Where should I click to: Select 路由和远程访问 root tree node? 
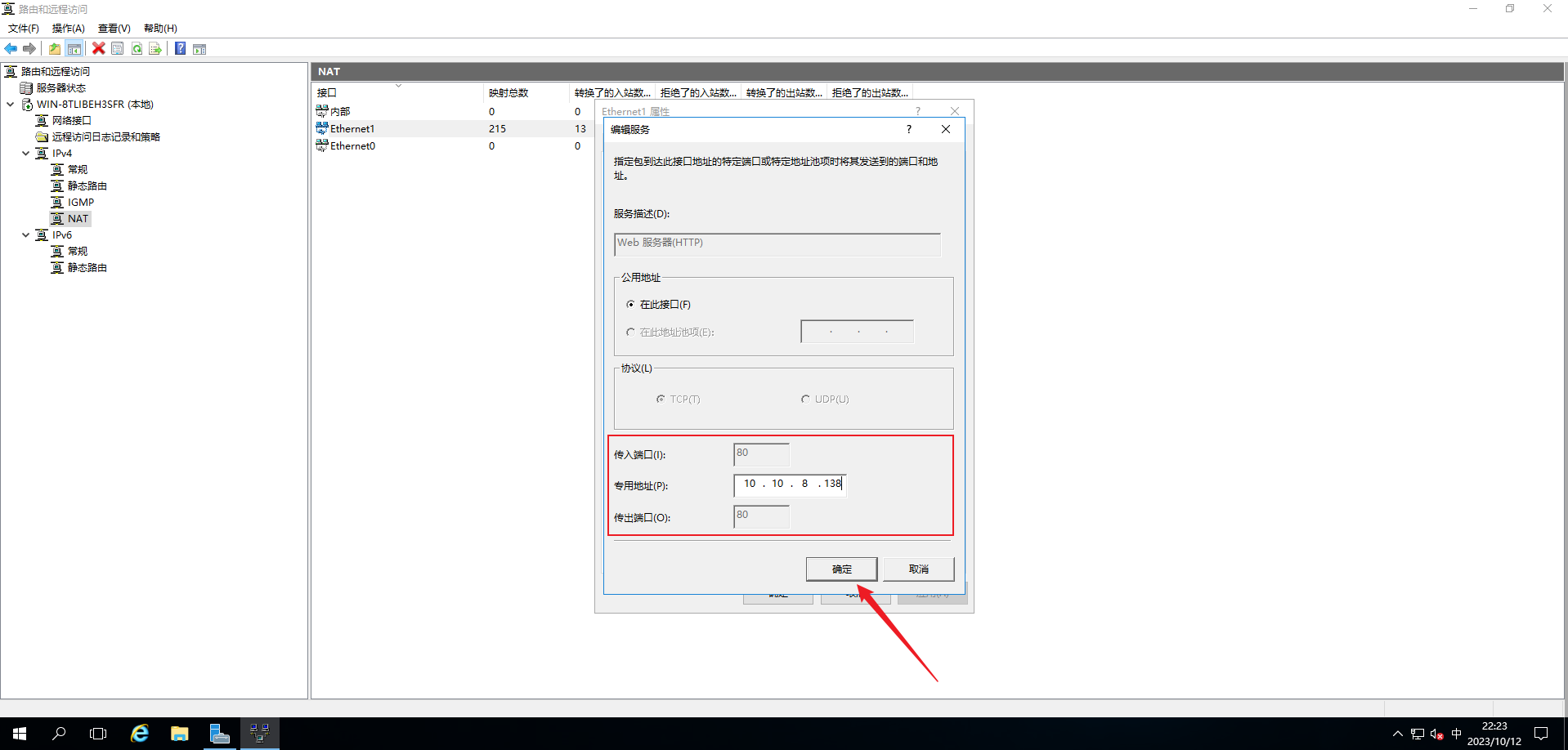coord(56,72)
